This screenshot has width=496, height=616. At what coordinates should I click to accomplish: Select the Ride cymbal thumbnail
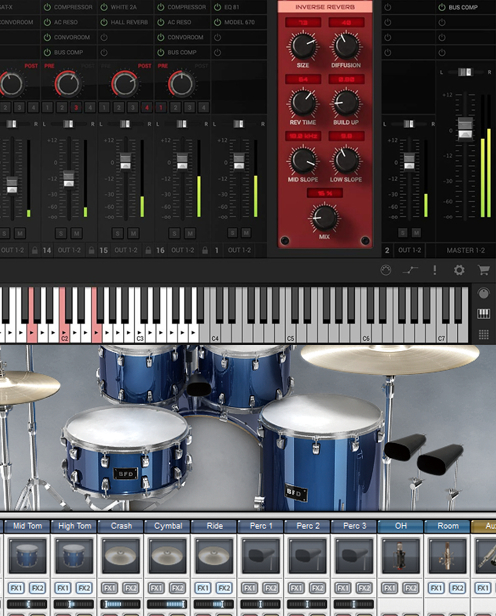[214, 556]
